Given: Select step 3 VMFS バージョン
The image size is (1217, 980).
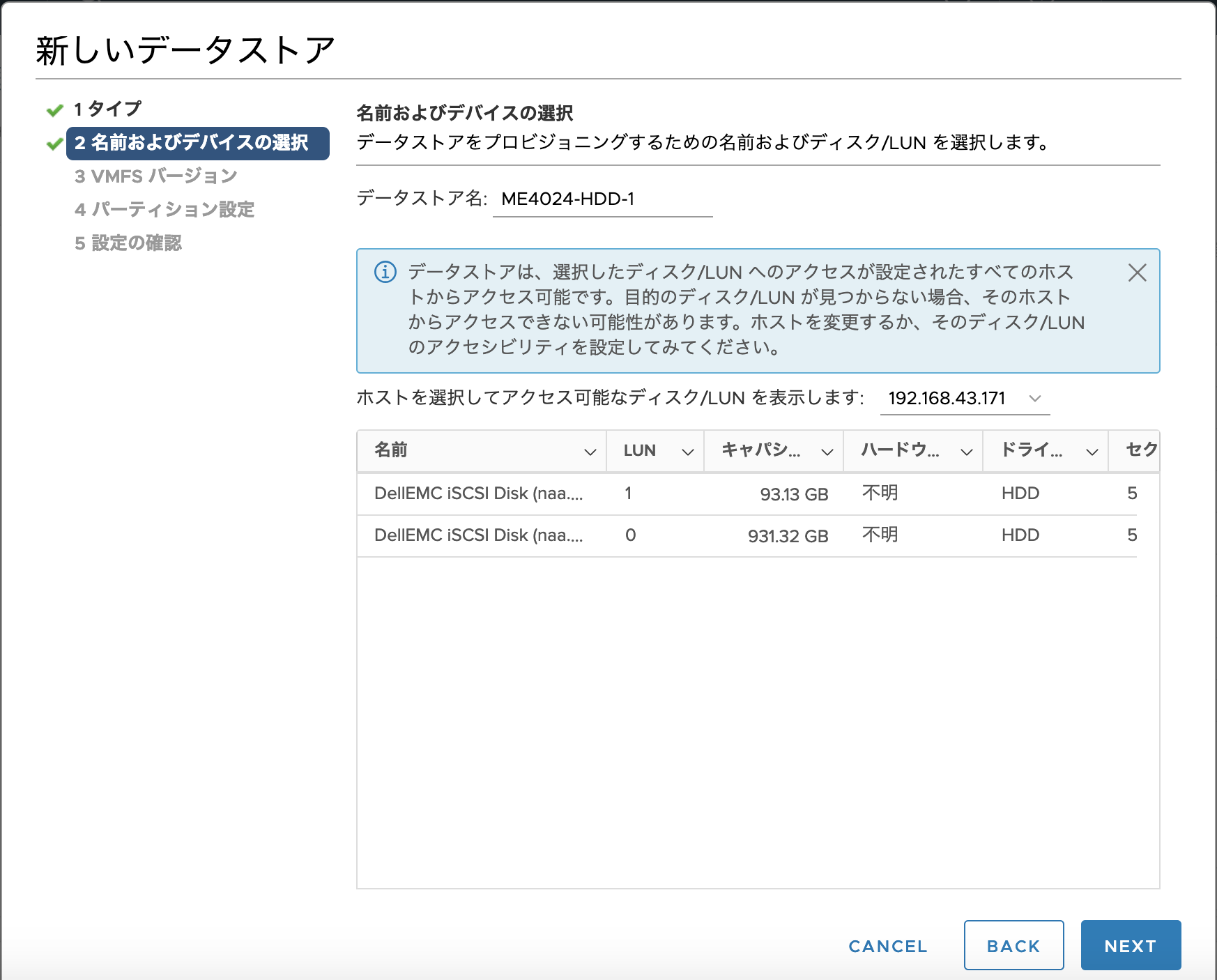Looking at the screenshot, I should (156, 176).
